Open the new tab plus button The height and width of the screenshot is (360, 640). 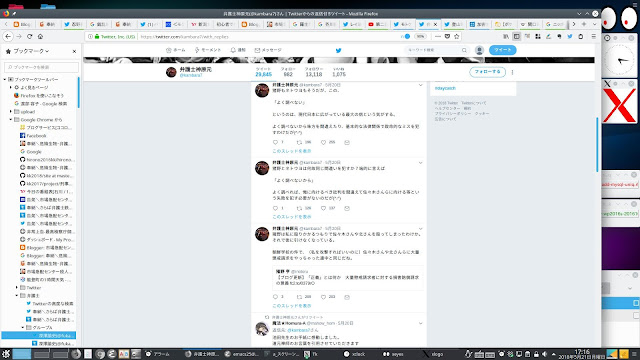(x=584, y=24)
